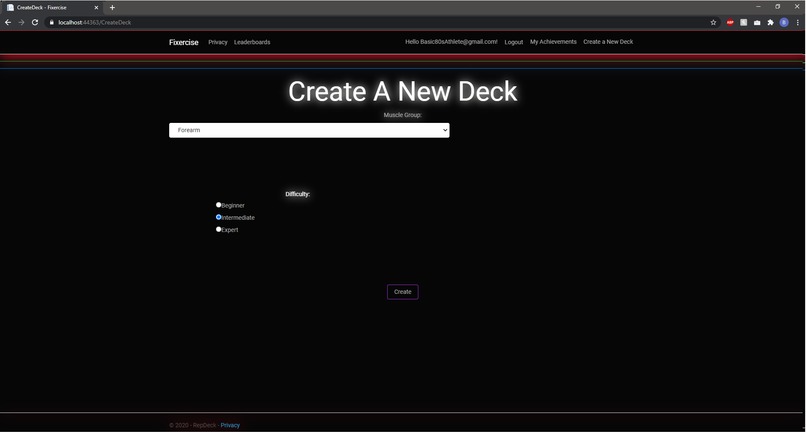
Task: Open the Muscle Group dropdown showing Forearm
Action: pyautogui.click(x=309, y=130)
